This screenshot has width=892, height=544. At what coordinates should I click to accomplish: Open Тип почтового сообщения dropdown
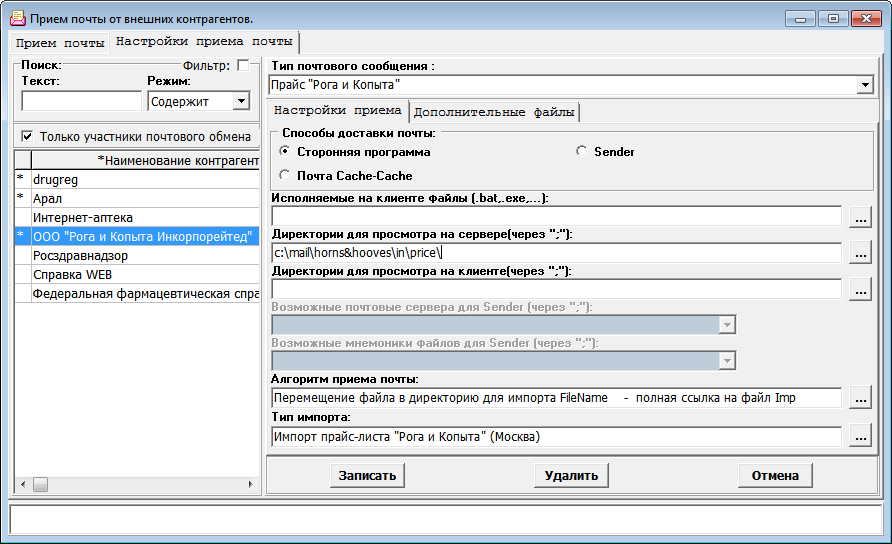(x=865, y=86)
